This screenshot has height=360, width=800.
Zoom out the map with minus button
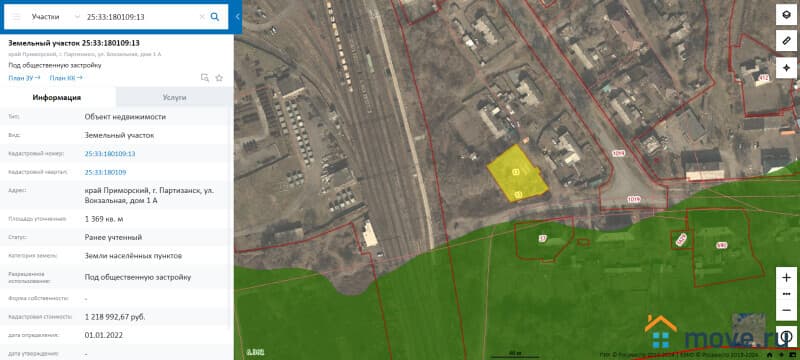[x=786, y=310]
